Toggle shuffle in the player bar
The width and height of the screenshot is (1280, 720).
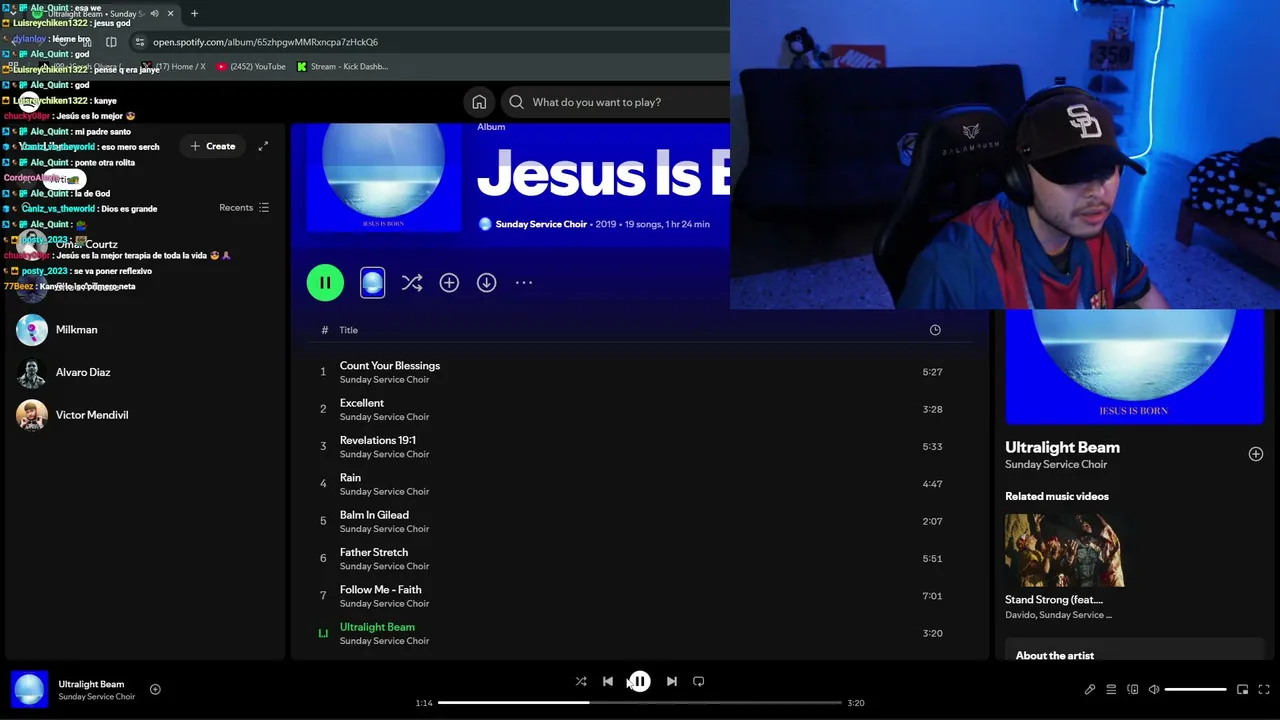[x=581, y=681]
